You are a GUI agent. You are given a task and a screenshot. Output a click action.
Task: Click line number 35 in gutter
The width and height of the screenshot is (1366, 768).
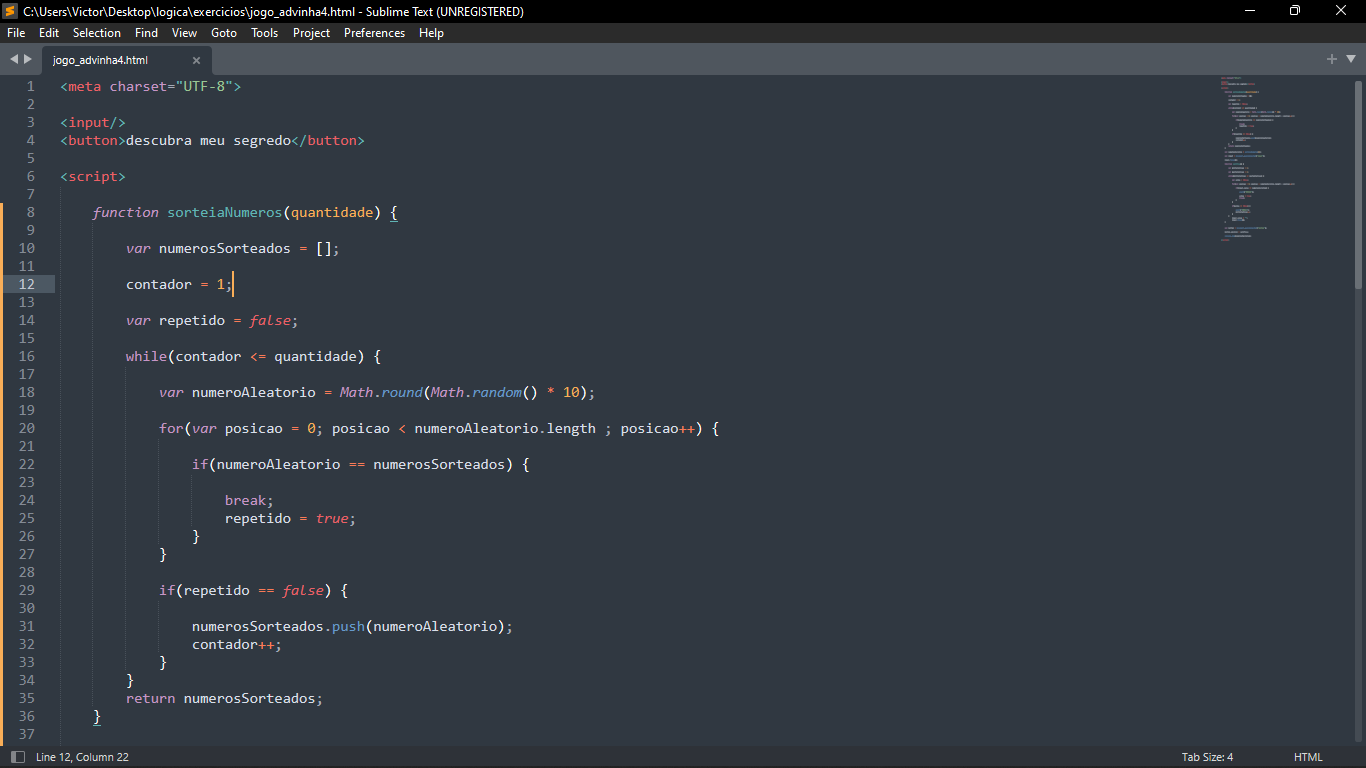point(27,698)
